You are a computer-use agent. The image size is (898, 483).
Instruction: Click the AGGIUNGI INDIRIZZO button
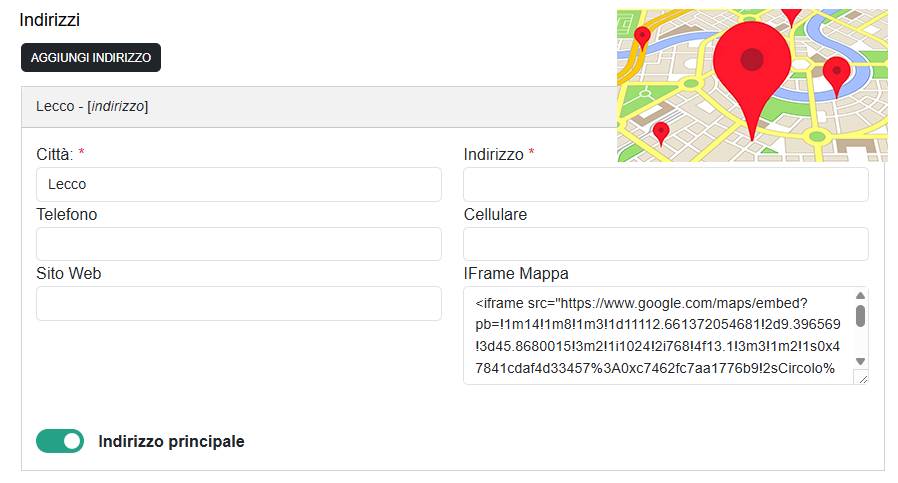tap(91, 58)
